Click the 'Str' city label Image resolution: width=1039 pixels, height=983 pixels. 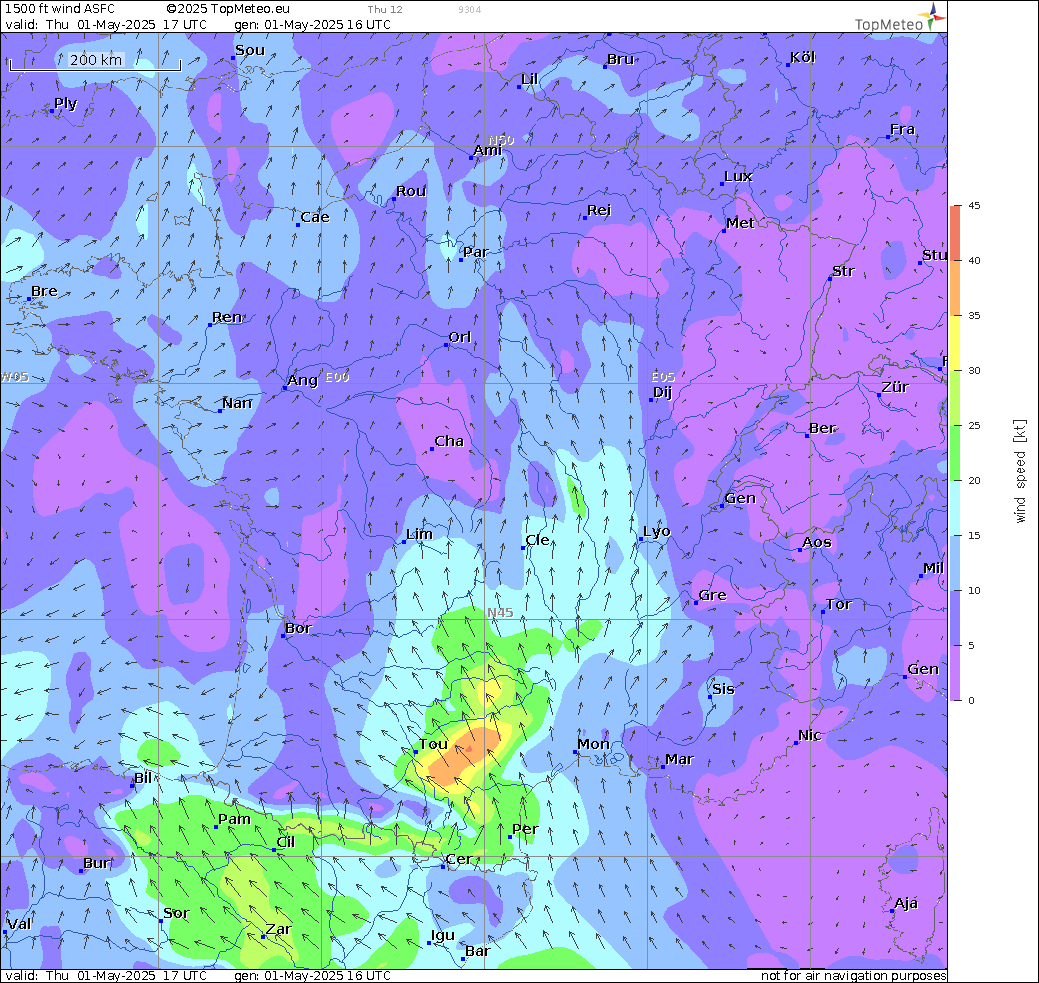coord(844,271)
